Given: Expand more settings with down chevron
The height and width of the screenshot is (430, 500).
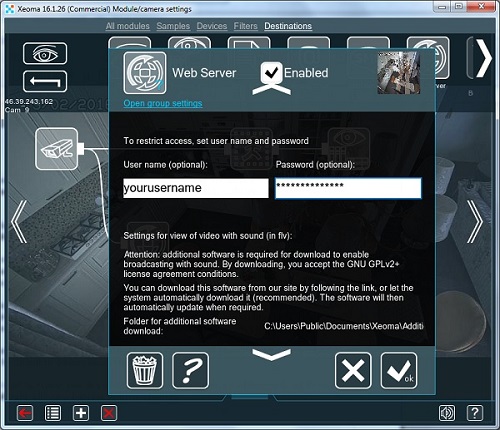Looking at the screenshot, I should click(x=271, y=354).
